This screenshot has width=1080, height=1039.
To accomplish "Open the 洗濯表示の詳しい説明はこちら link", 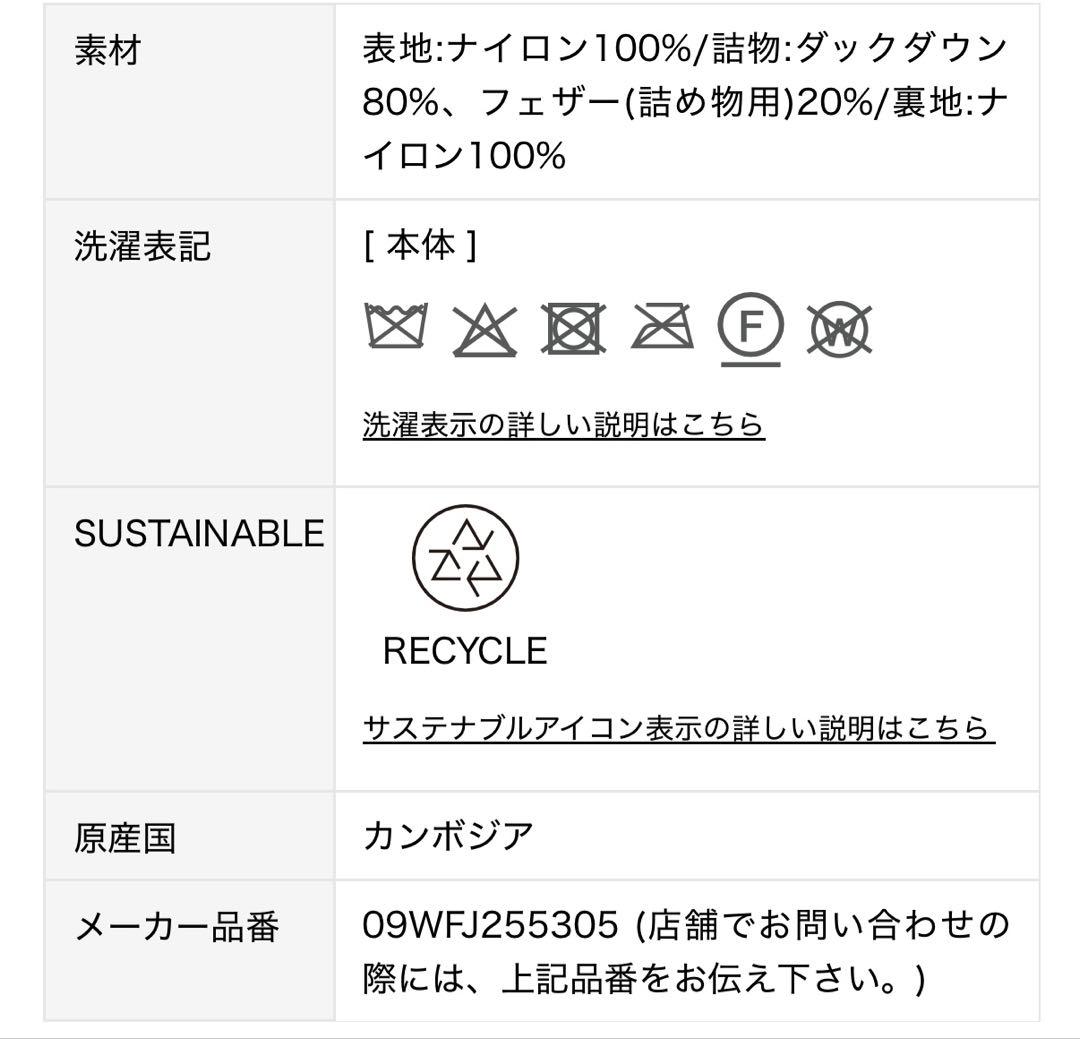I will click(x=563, y=425).
